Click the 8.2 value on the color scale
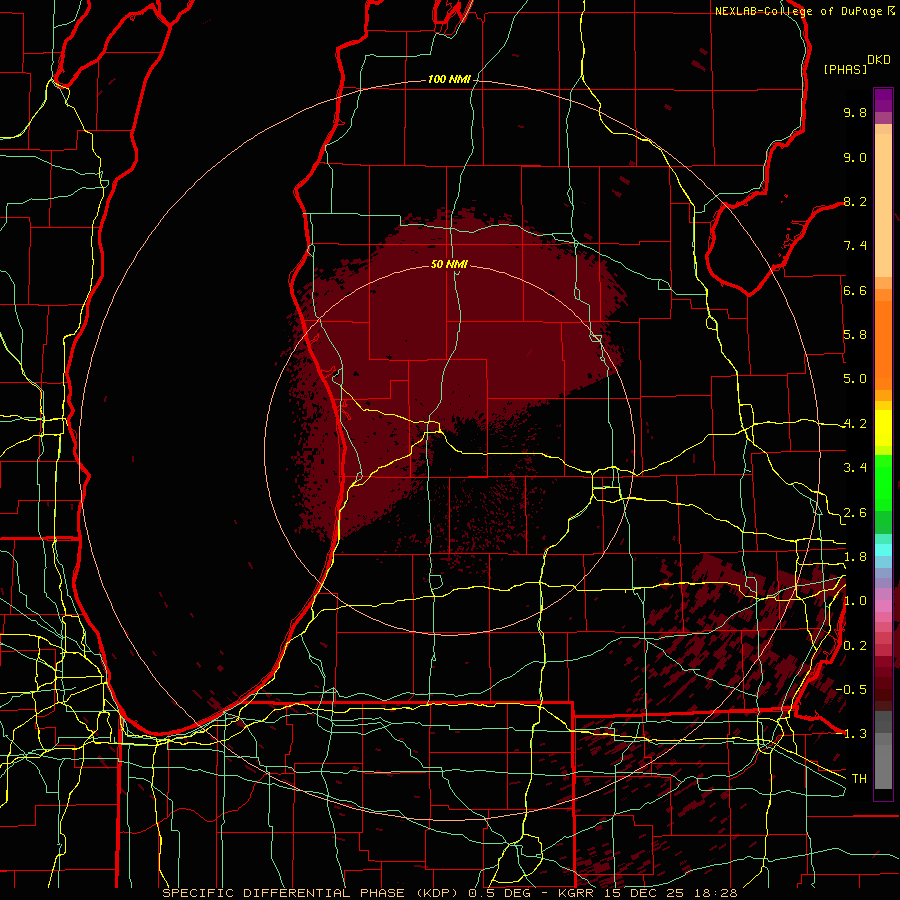The height and width of the screenshot is (900, 900). click(x=855, y=201)
